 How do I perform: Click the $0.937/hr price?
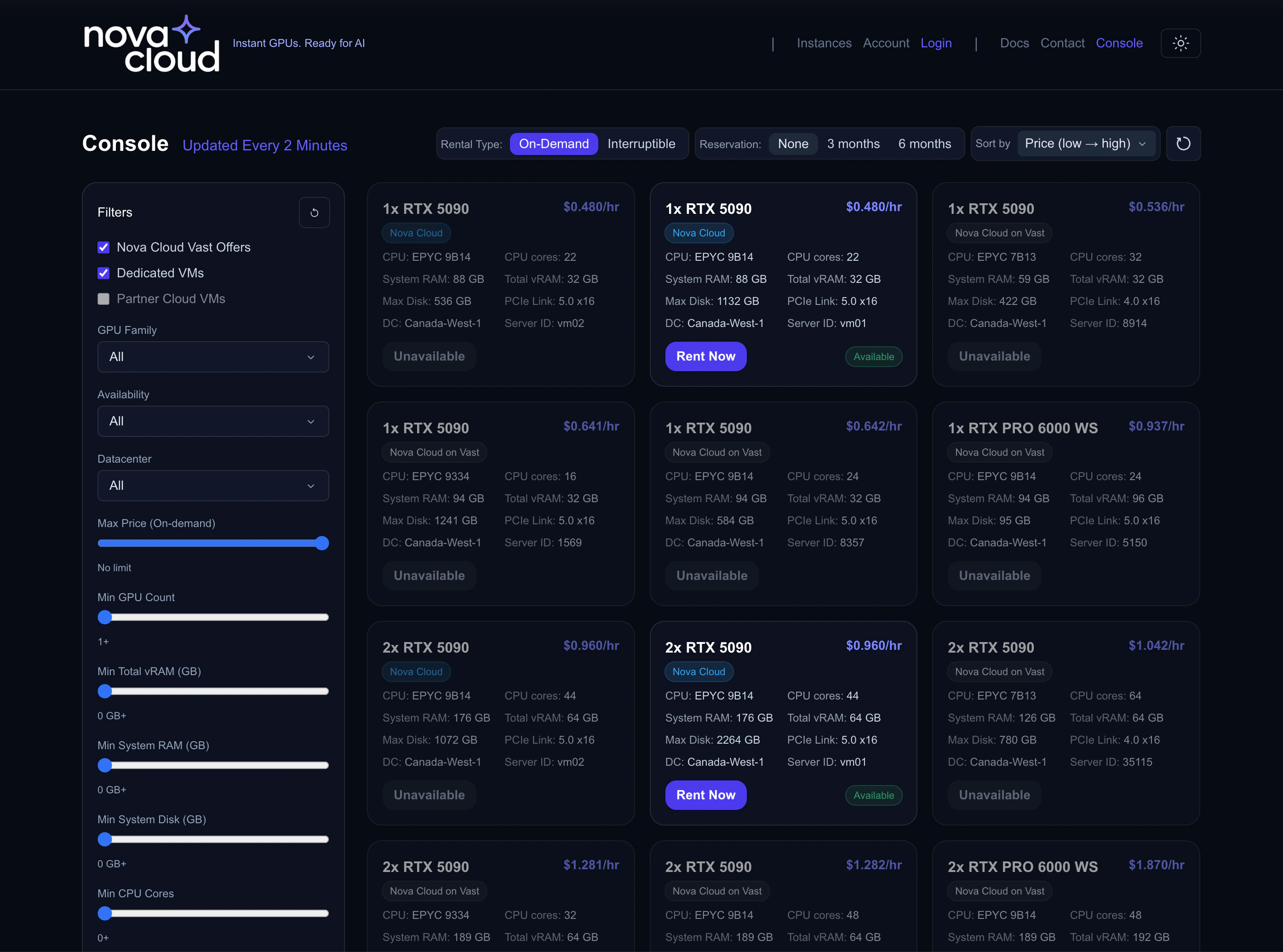tap(1156, 426)
